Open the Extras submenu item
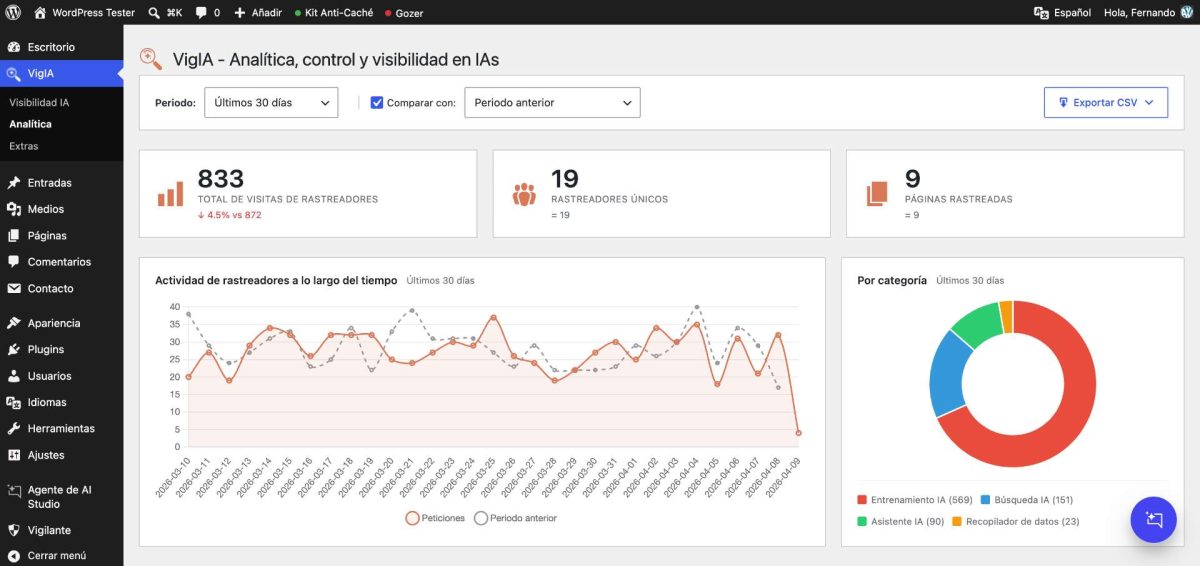1200x566 pixels. coord(24,146)
